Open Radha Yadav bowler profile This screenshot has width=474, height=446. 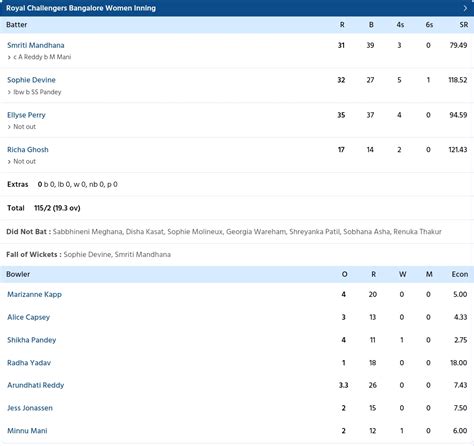(29, 363)
